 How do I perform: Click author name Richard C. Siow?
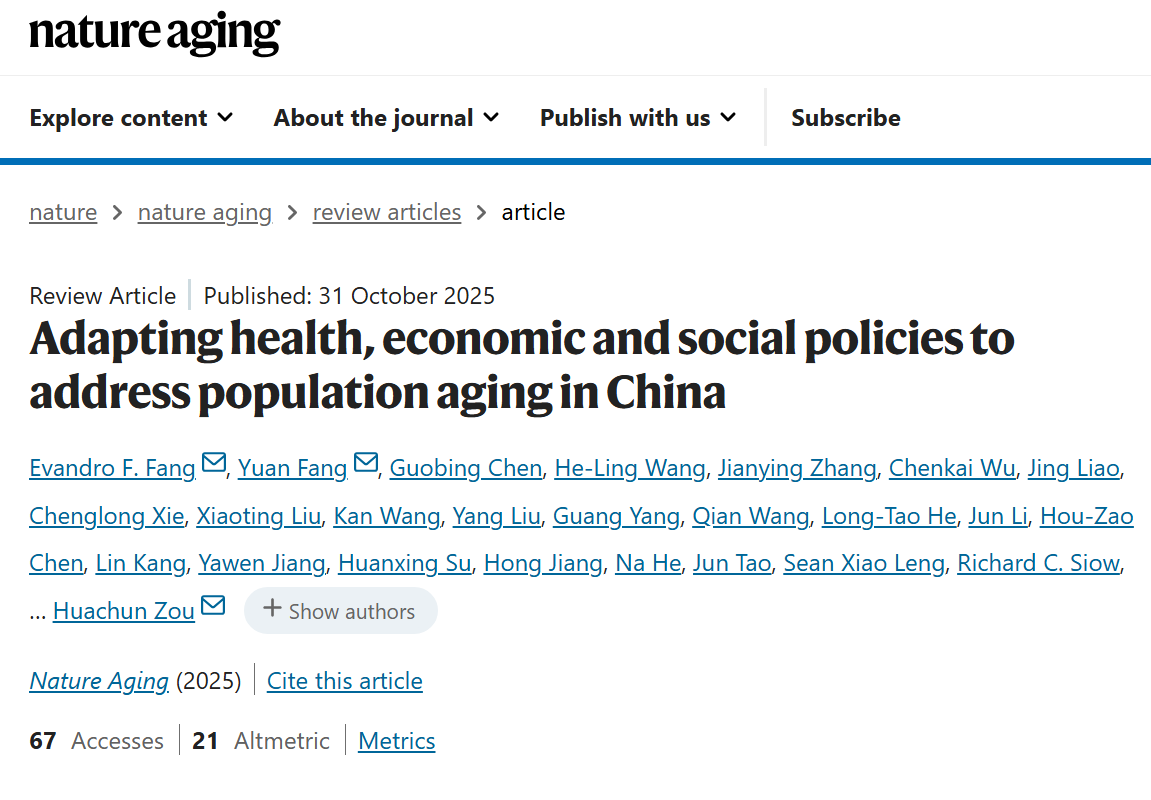click(1038, 563)
